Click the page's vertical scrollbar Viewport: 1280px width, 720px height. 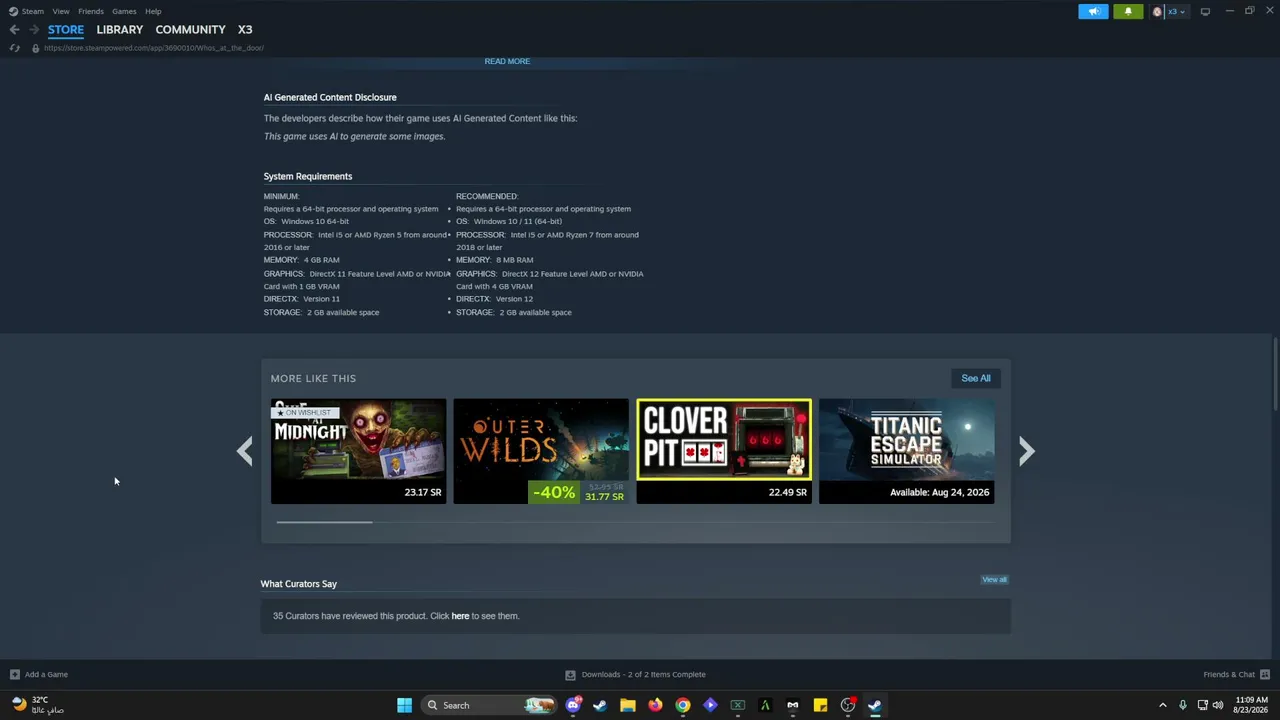click(1275, 375)
